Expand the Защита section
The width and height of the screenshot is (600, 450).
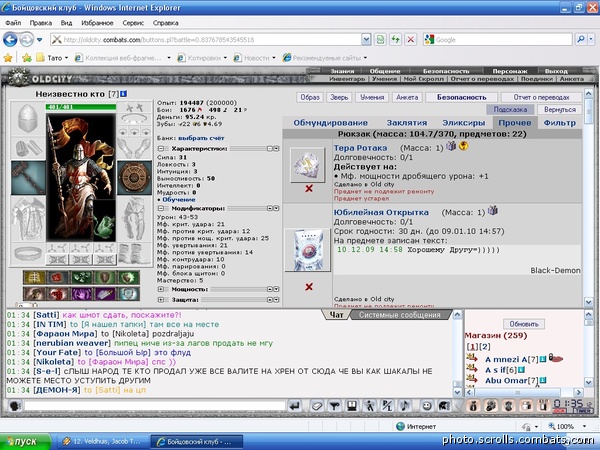click(x=161, y=300)
